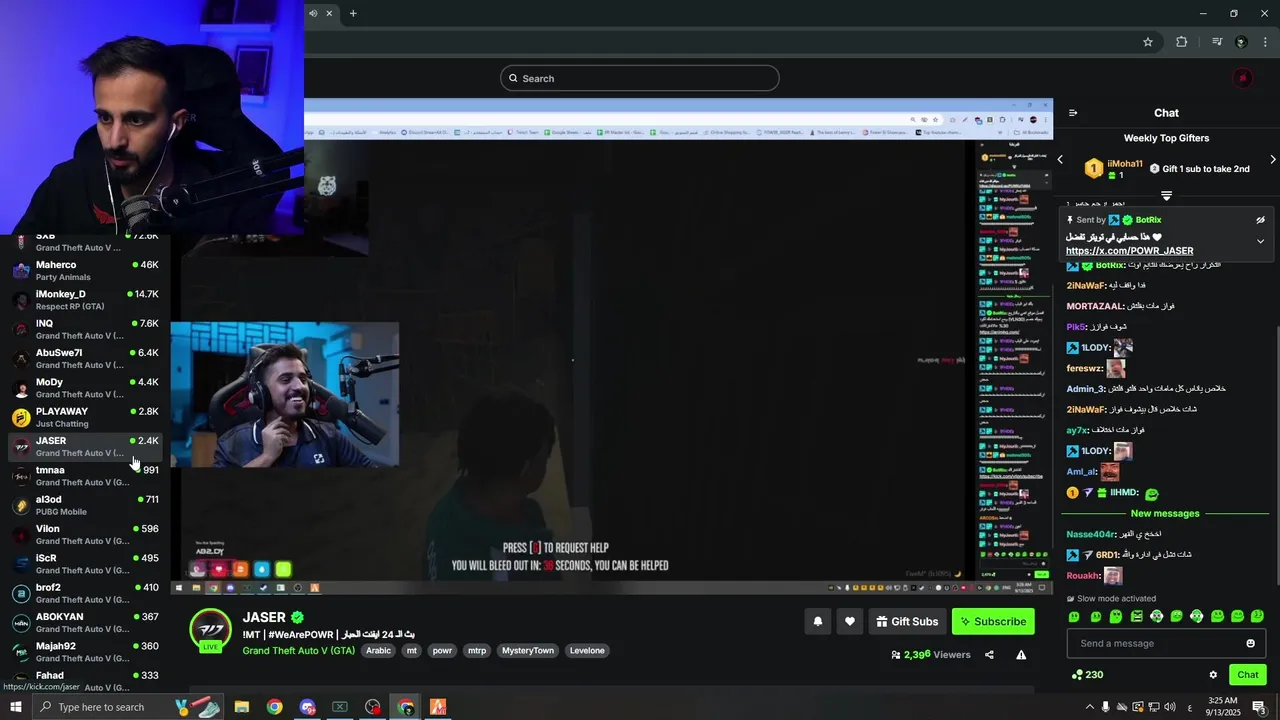
Task: Open Grand Theft Auto V (GTA) category link
Action: tap(298, 651)
